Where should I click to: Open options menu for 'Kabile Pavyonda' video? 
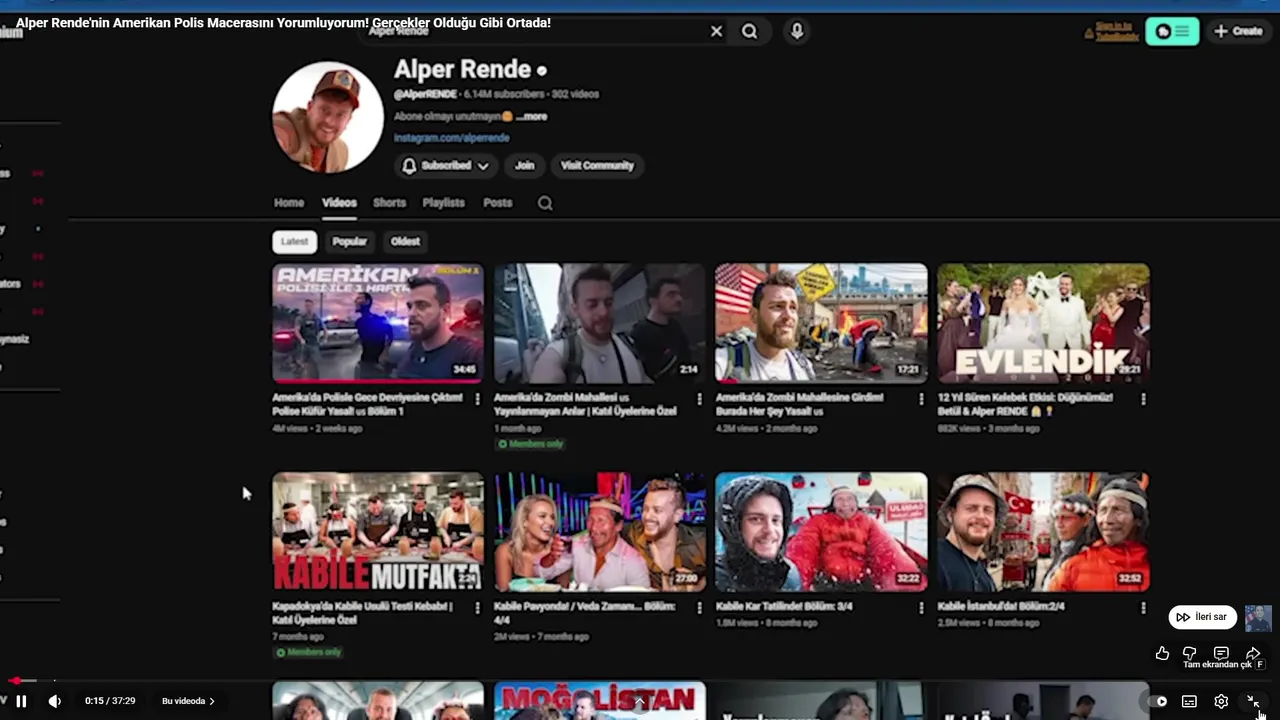click(699, 608)
